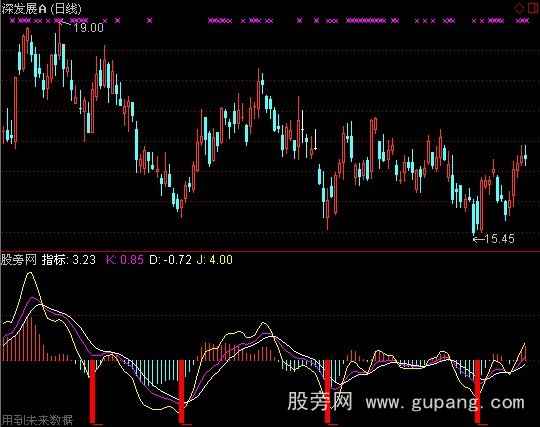Click the second red buy-signal bar

[181, 391]
